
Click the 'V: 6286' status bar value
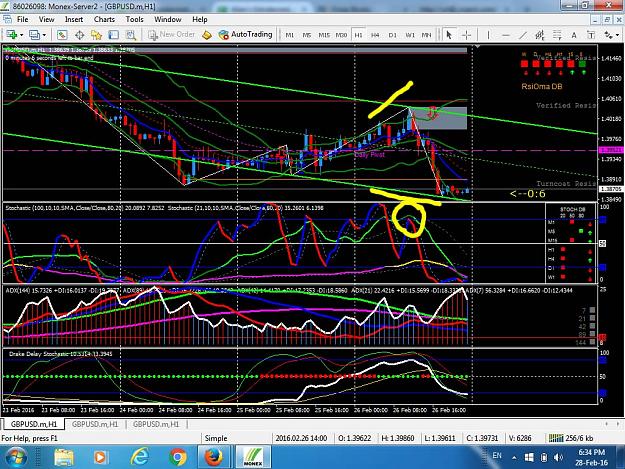(520, 438)
